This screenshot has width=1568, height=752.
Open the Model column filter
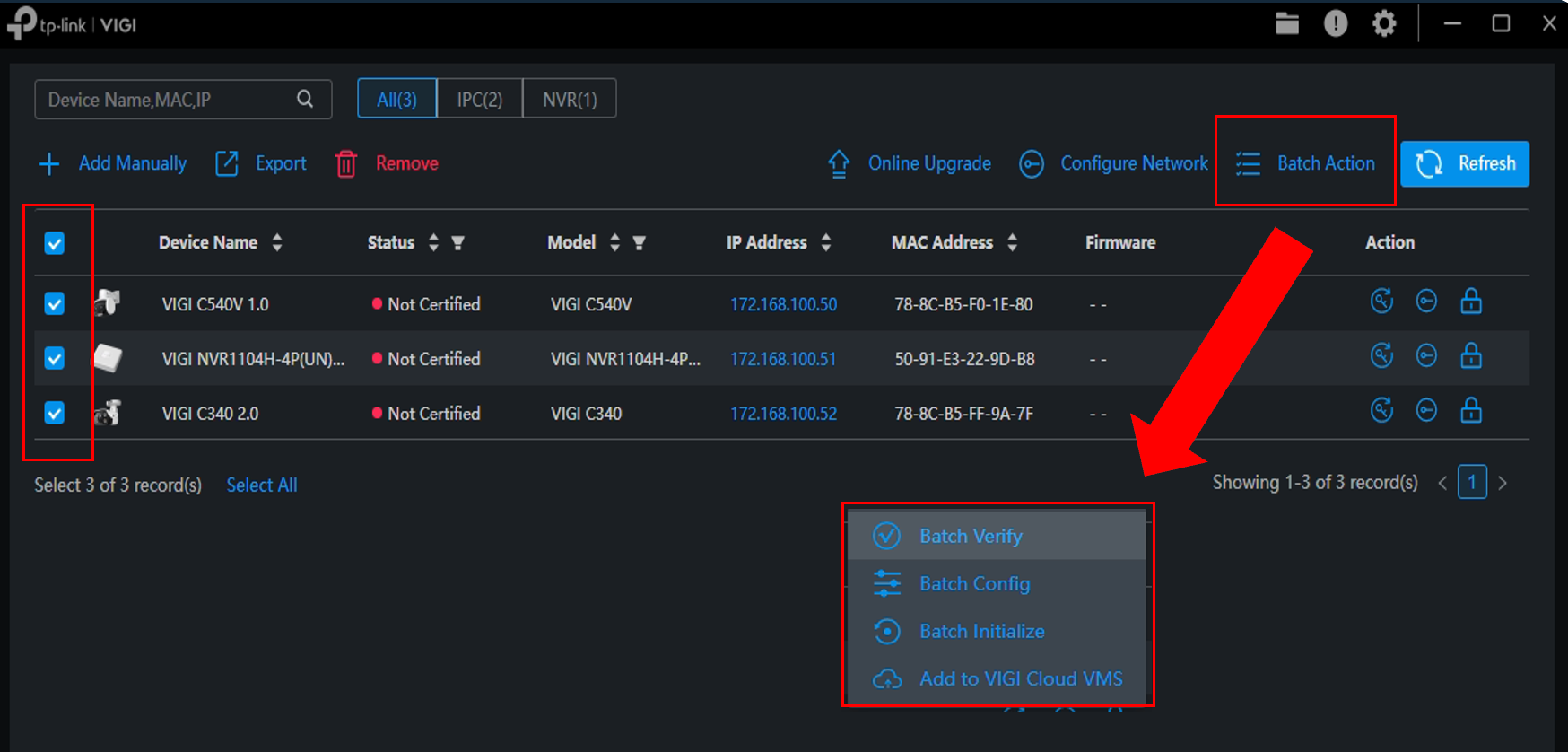coord(640,242)
